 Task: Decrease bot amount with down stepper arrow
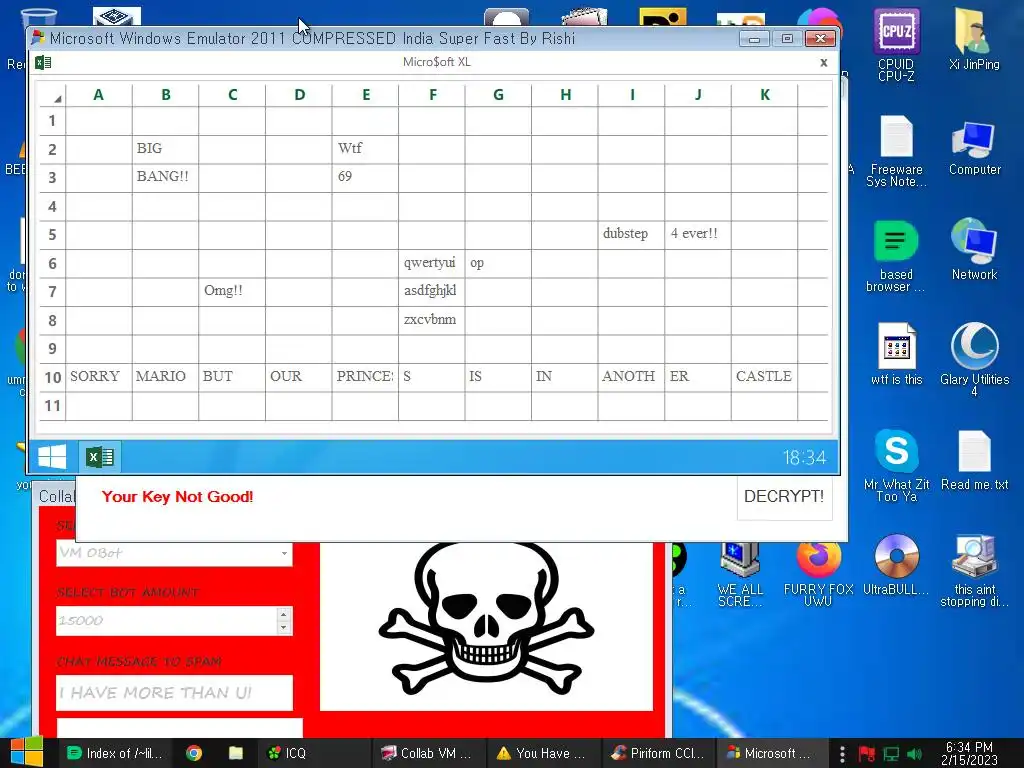tap(283, 628)
